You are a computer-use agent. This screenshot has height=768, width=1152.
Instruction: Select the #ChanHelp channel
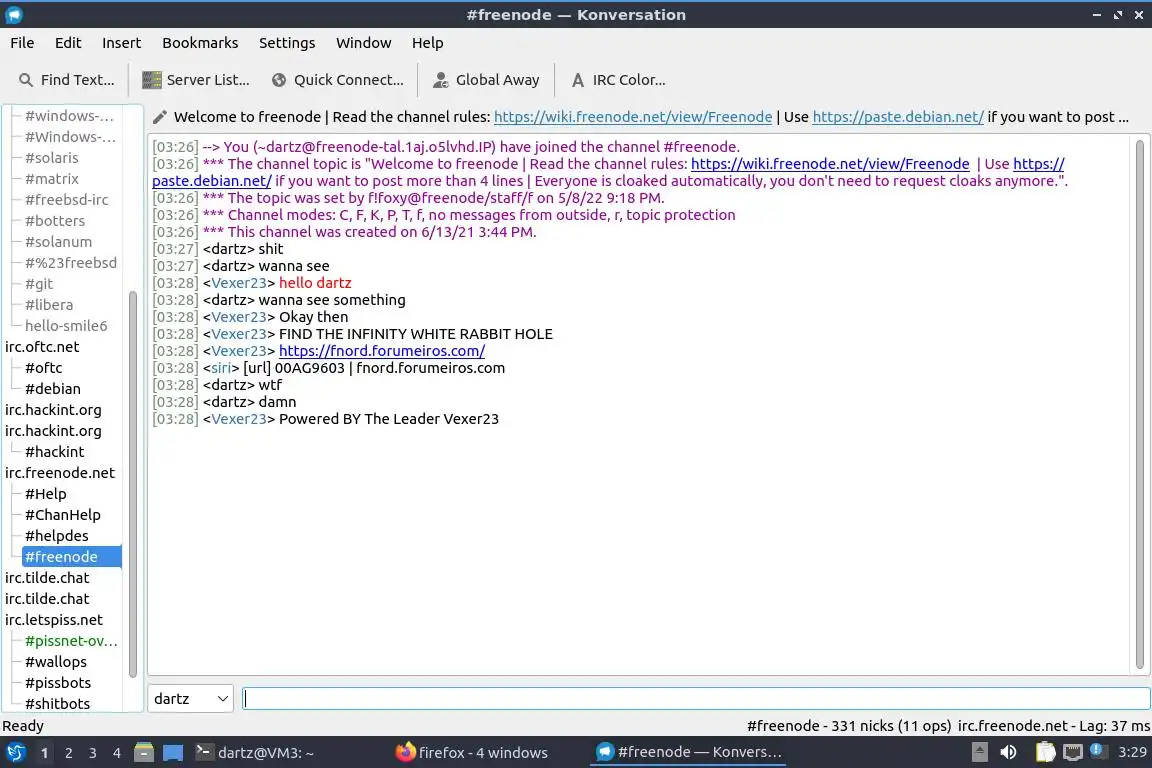click(x=62, y=515)
